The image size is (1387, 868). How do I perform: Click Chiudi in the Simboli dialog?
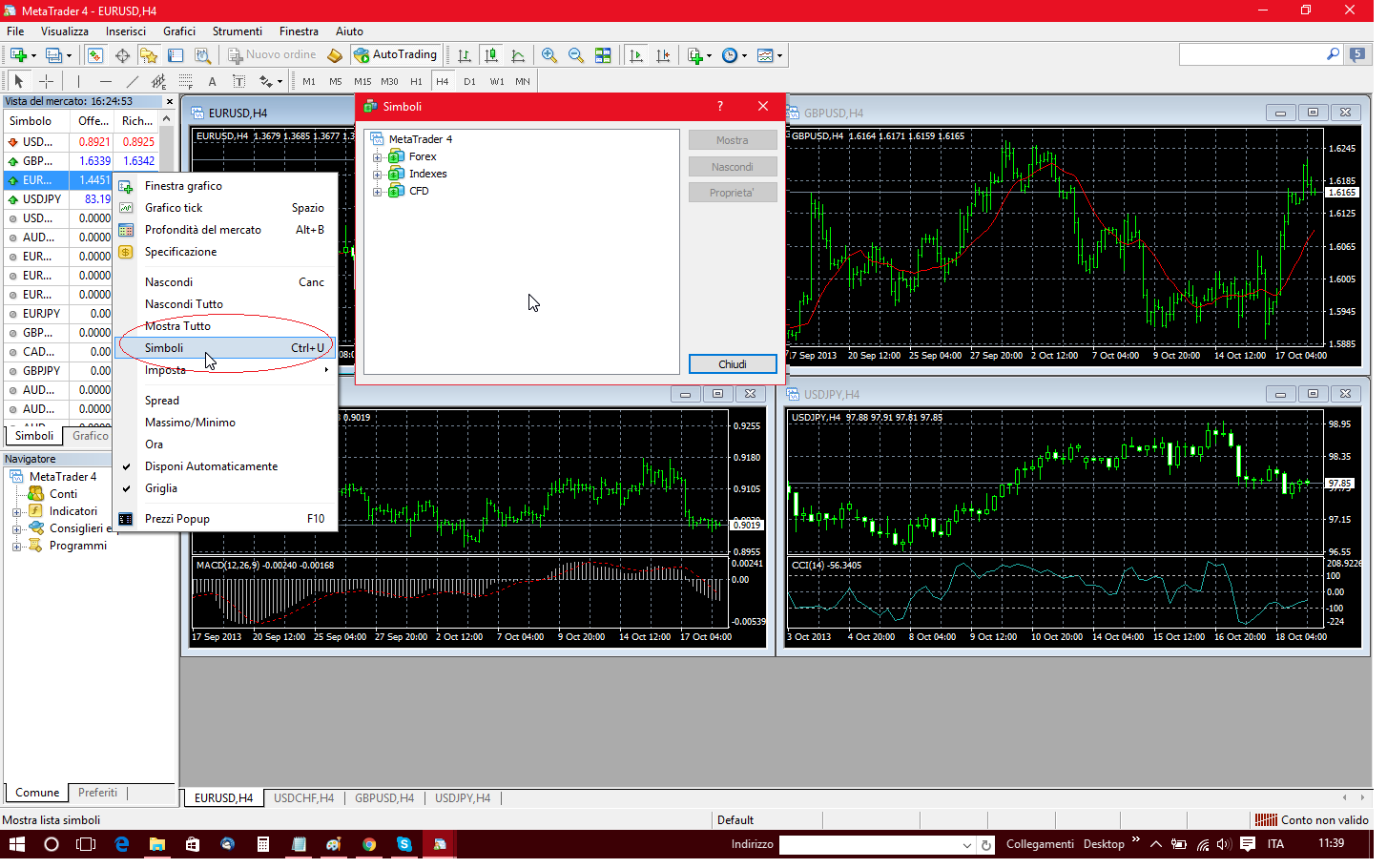(x=733, y=364)
